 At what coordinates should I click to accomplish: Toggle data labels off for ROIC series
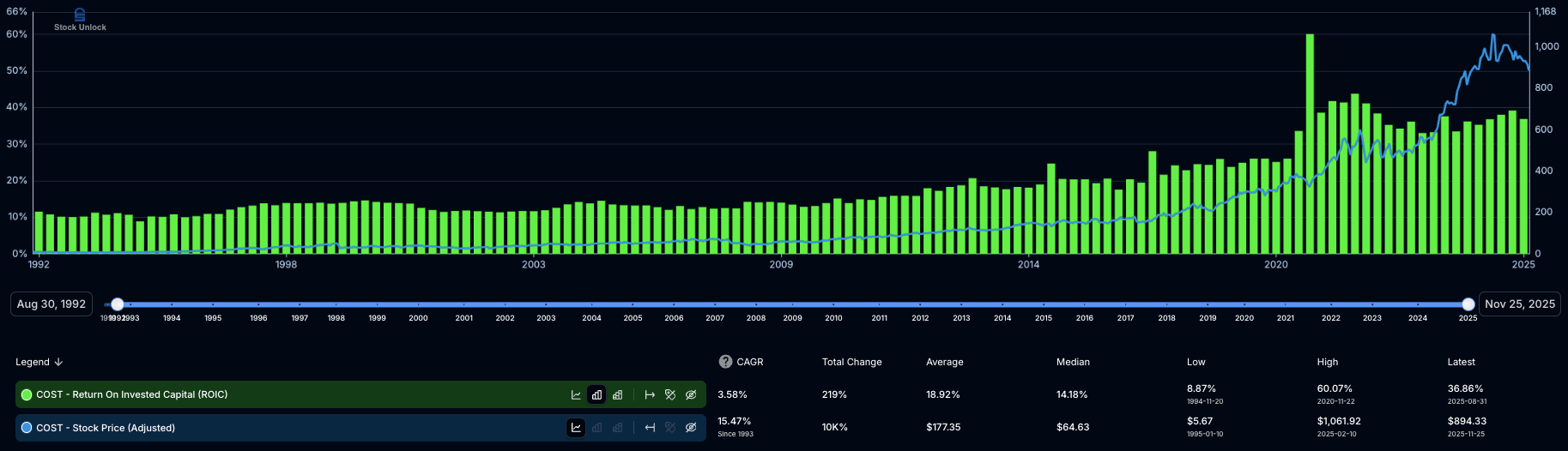670,394
